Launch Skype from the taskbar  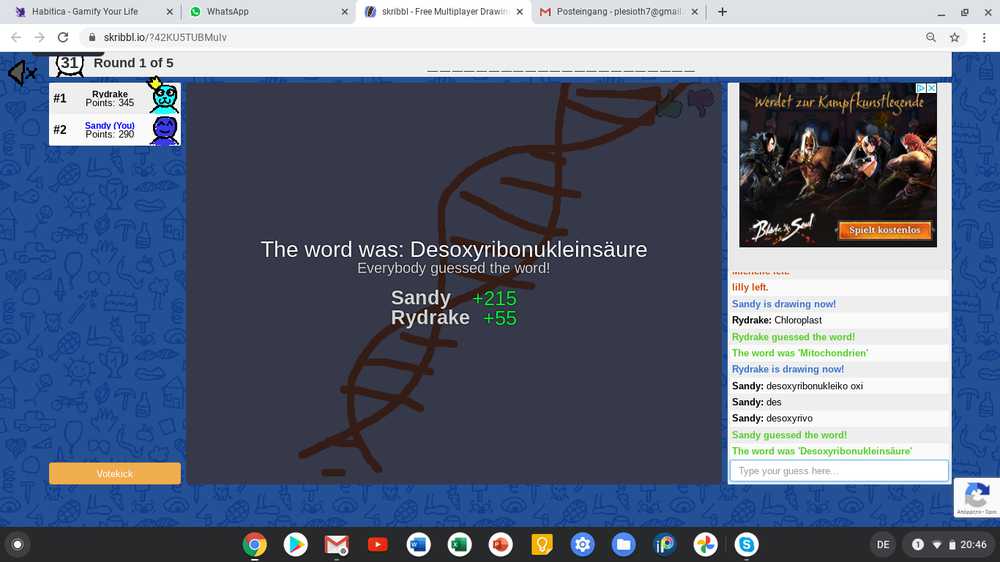coord(746,545)
